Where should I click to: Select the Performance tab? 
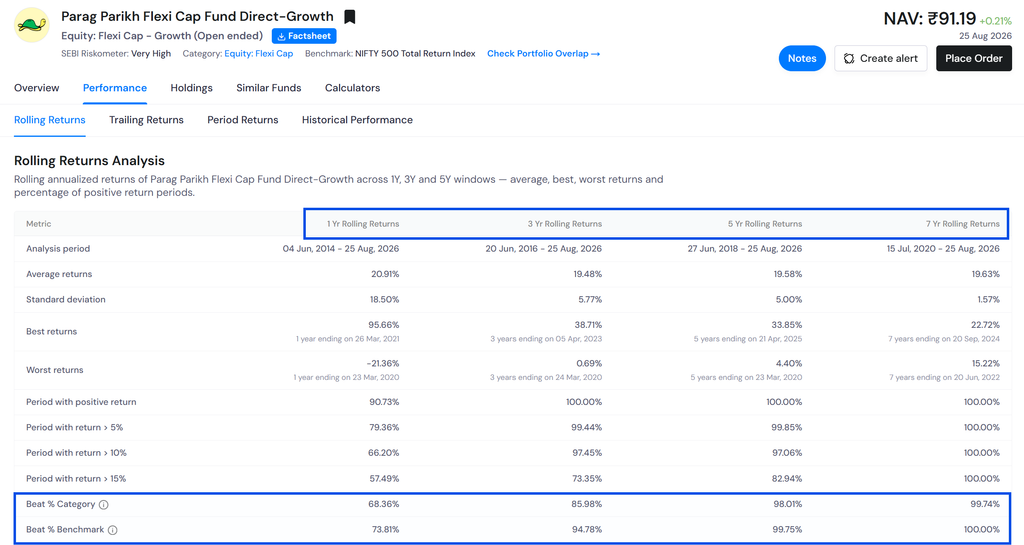tap(115, 87)
